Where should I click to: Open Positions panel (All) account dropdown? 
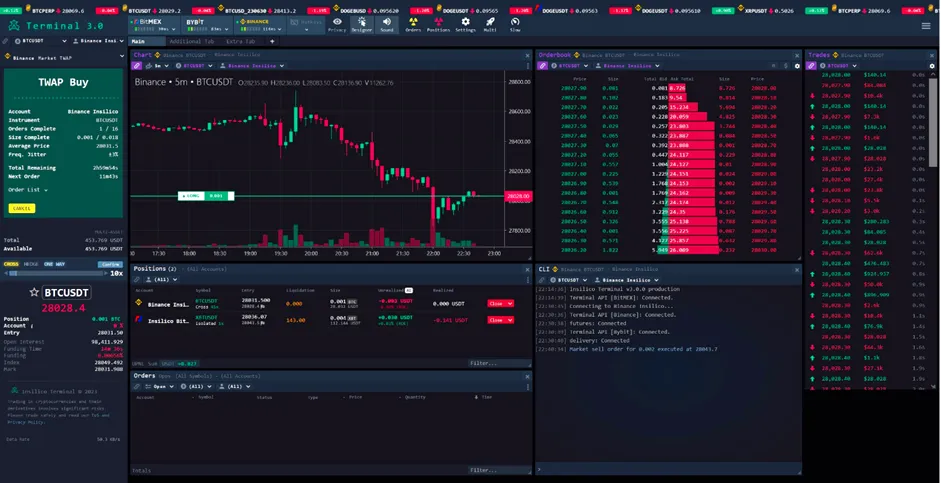click(163, 280)
